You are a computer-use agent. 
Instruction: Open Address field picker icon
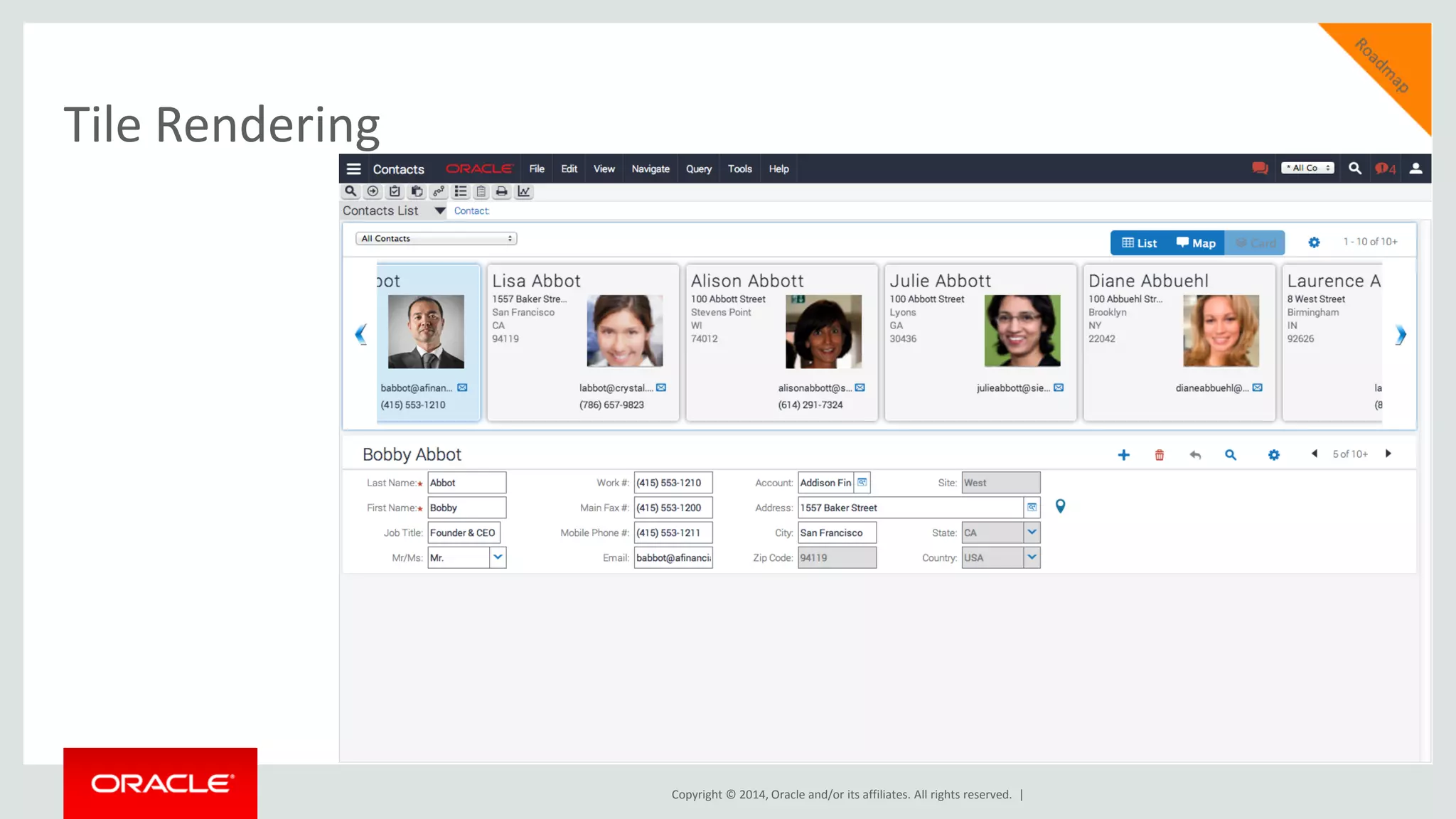pos(1032,508)
